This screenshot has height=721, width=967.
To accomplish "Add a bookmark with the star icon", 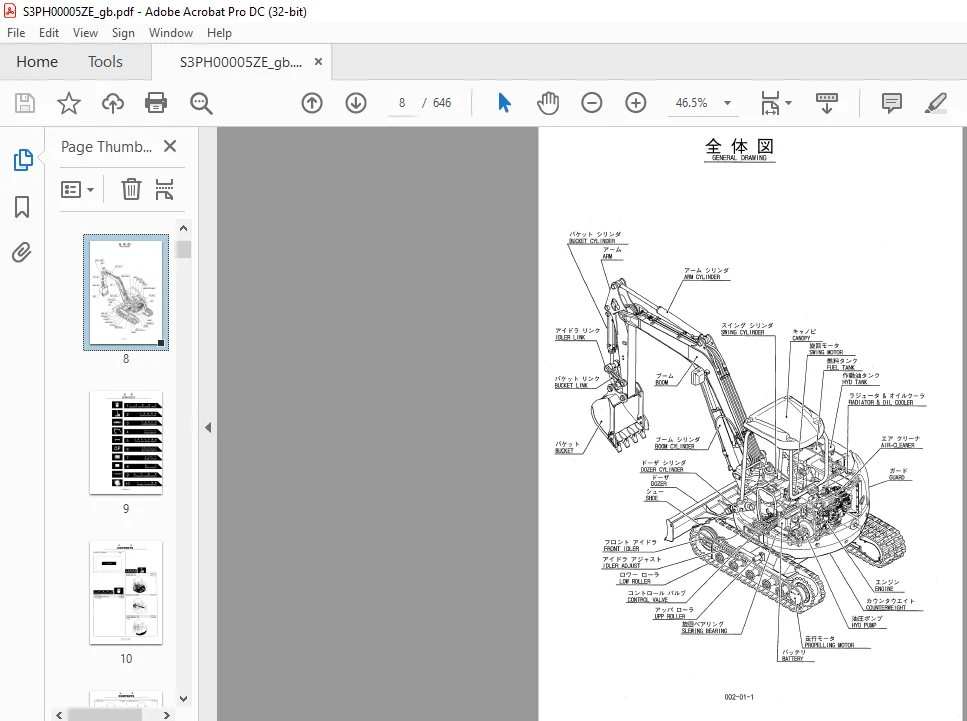I will tap(68, 103).
